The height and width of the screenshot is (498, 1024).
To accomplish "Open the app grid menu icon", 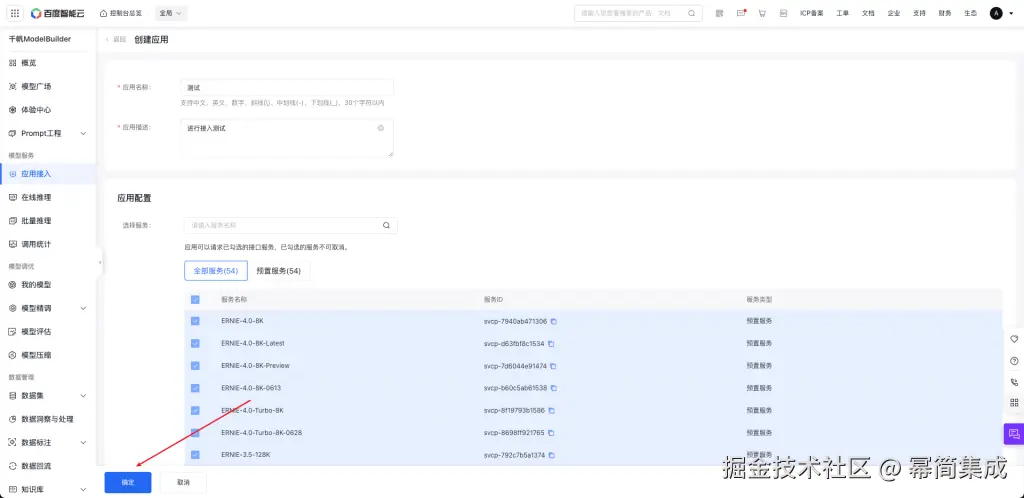I will 15,13.
